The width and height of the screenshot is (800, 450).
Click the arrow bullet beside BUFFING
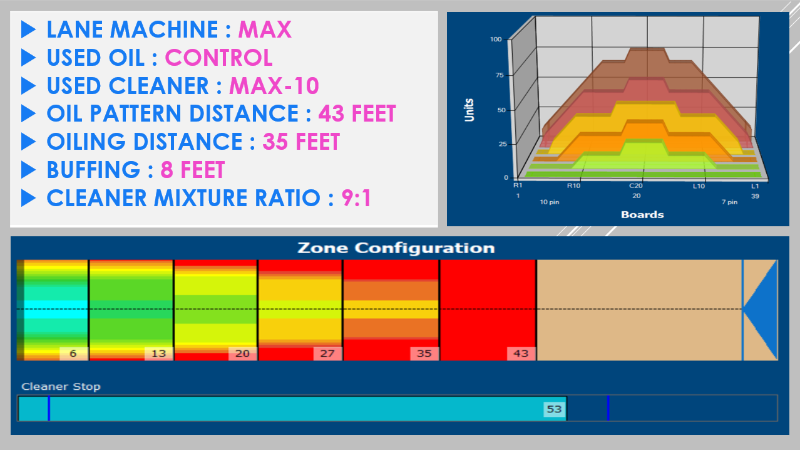29,170
